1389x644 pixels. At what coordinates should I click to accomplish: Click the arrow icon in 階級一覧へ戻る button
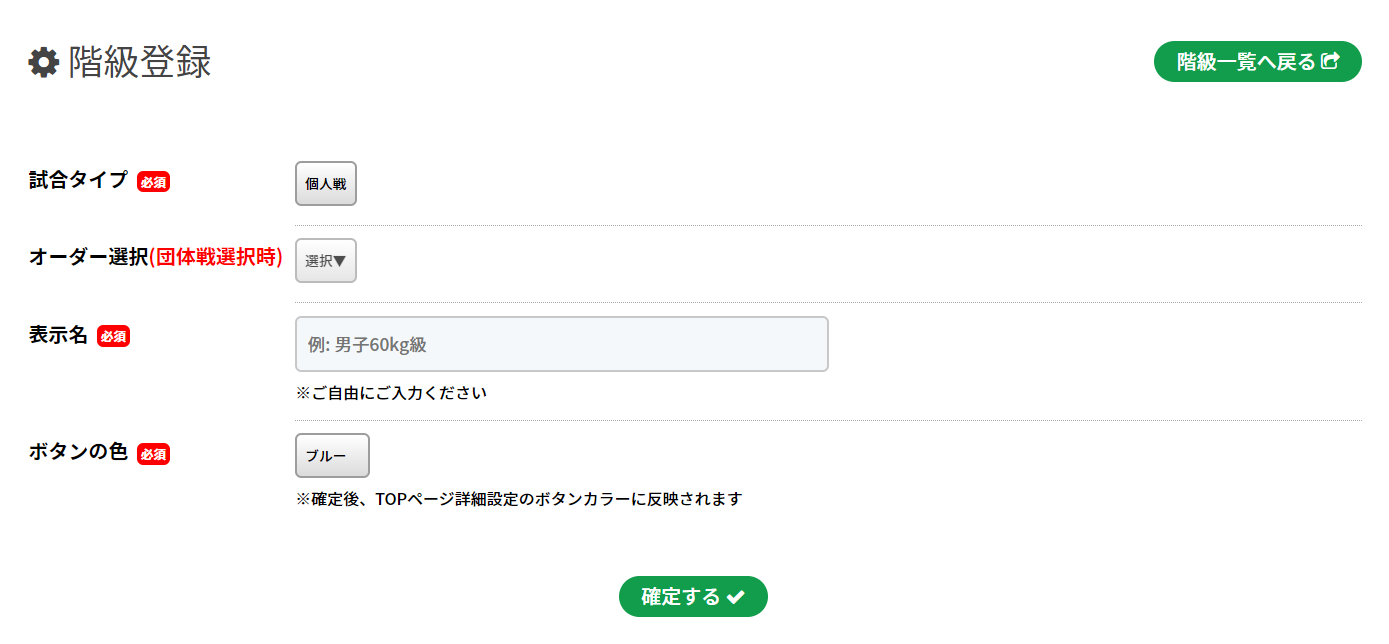1330,61
